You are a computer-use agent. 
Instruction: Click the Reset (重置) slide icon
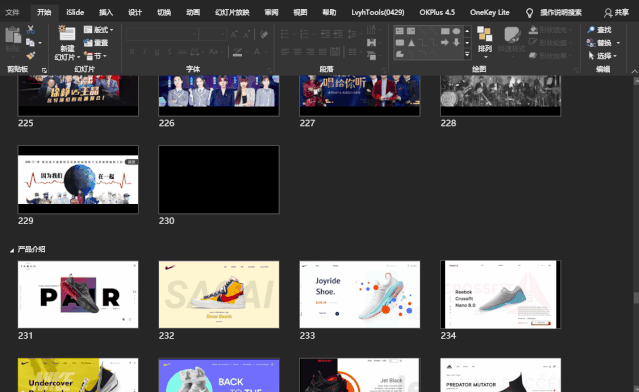coord(88,43)
